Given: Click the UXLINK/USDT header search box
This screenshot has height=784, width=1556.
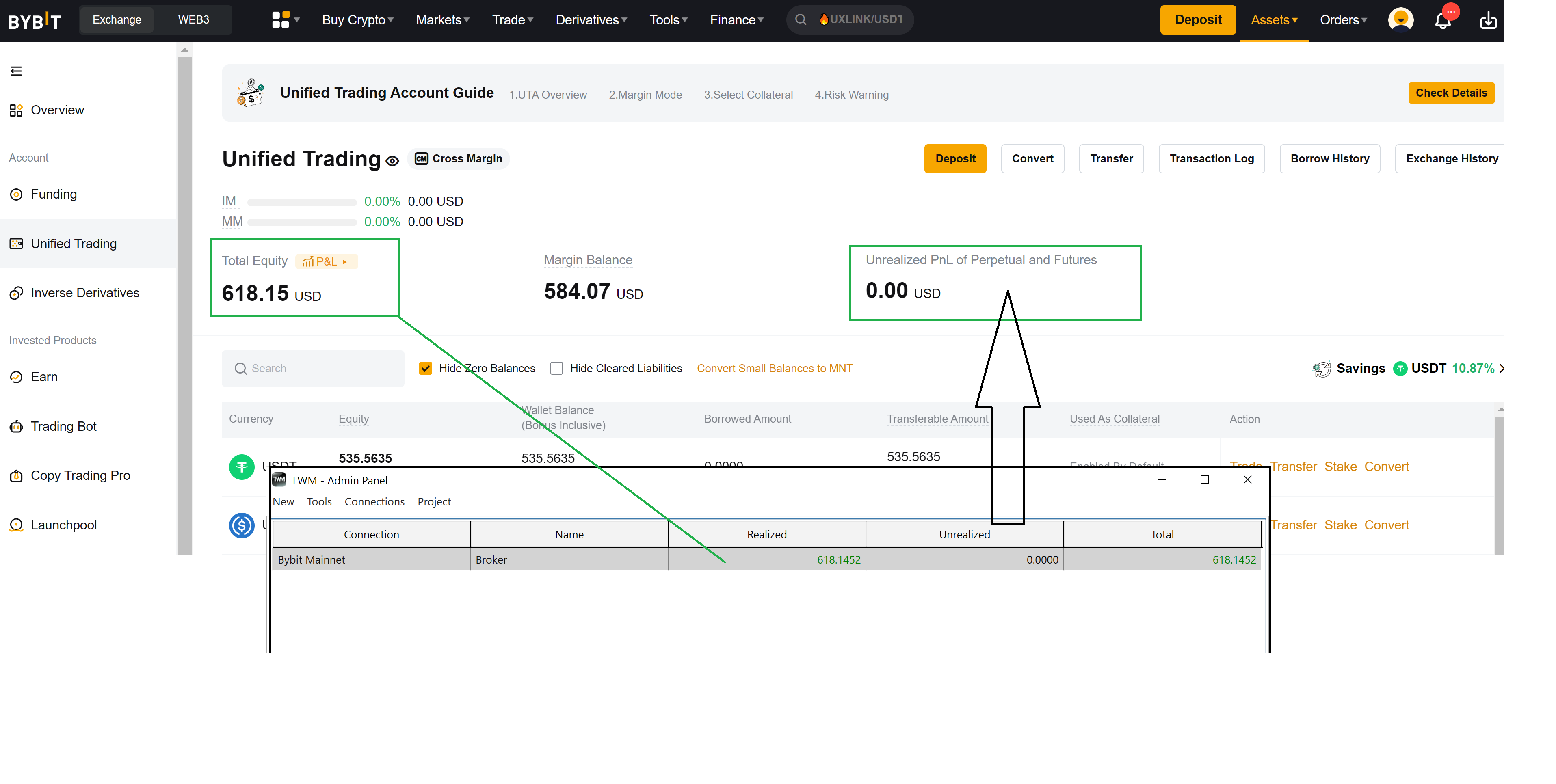Looking at the screenshot, I should point(850,20).
